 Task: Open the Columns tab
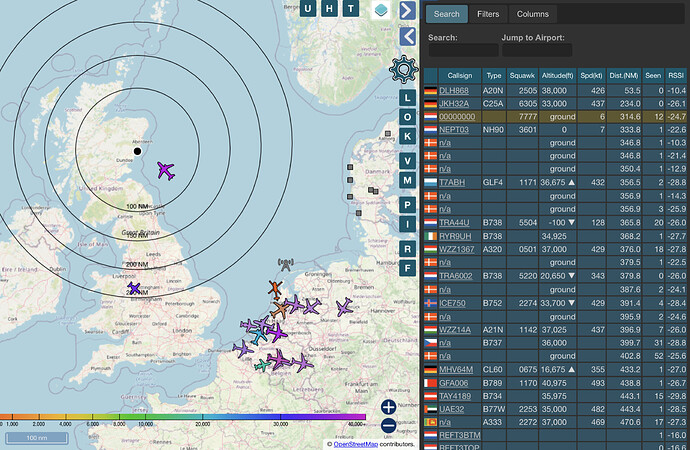(532, 14)
